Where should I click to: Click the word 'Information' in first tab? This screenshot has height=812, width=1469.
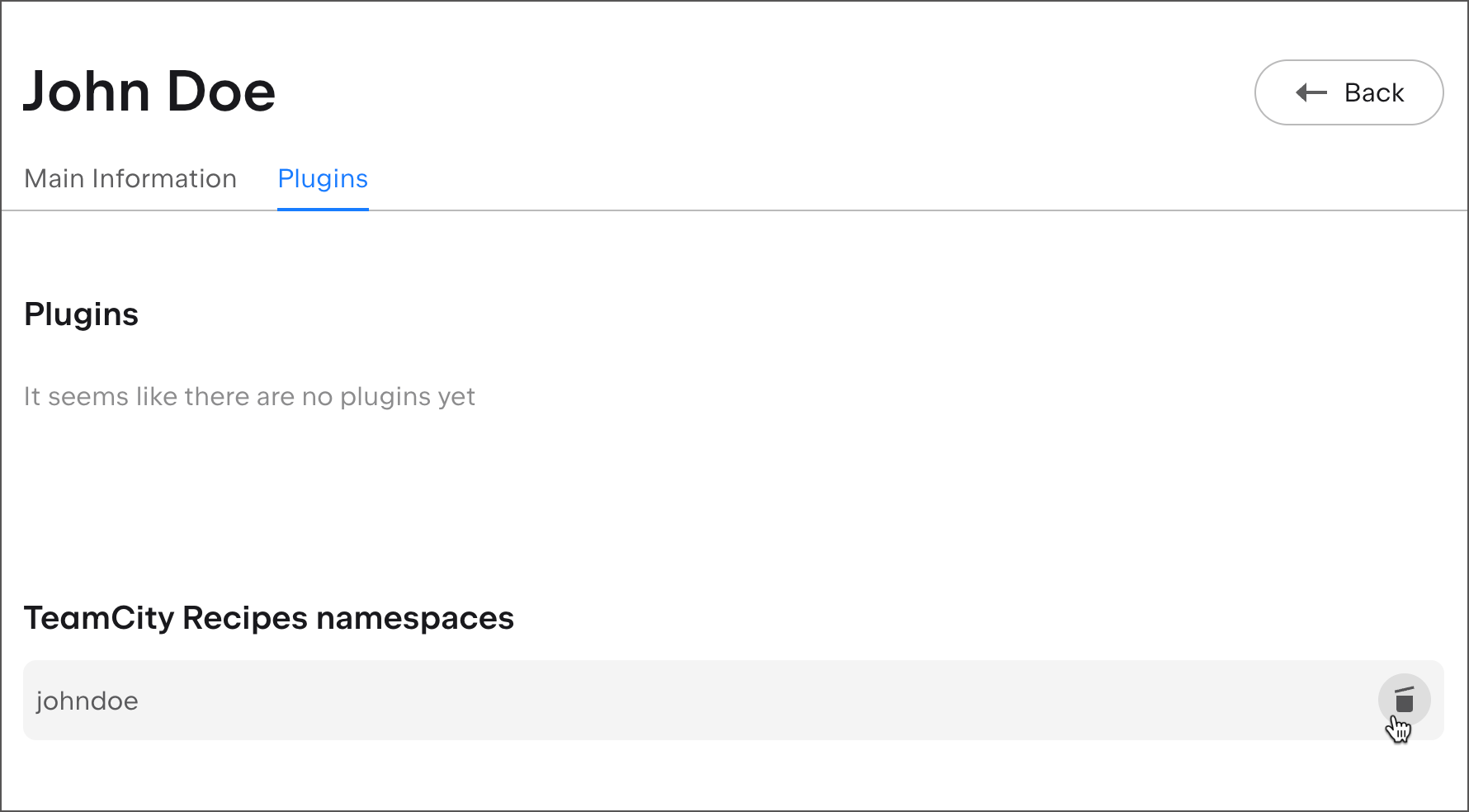click(x=164, y=179)
